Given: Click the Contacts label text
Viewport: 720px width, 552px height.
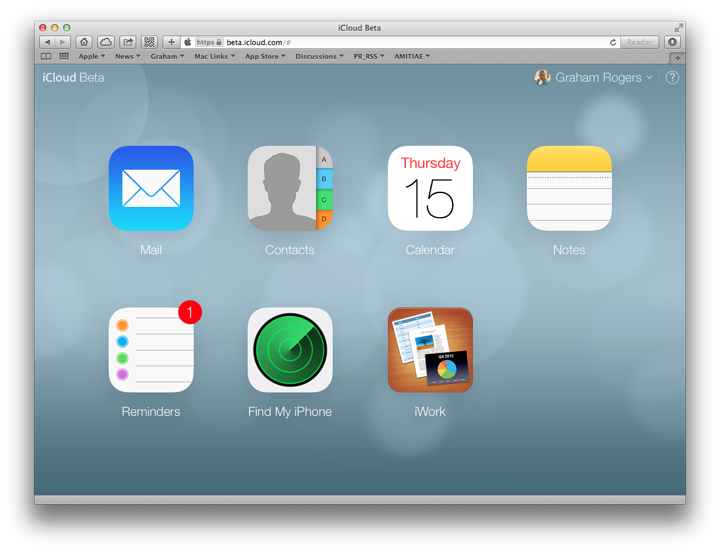Looking at the screenshot, I should tap(290, 250).
